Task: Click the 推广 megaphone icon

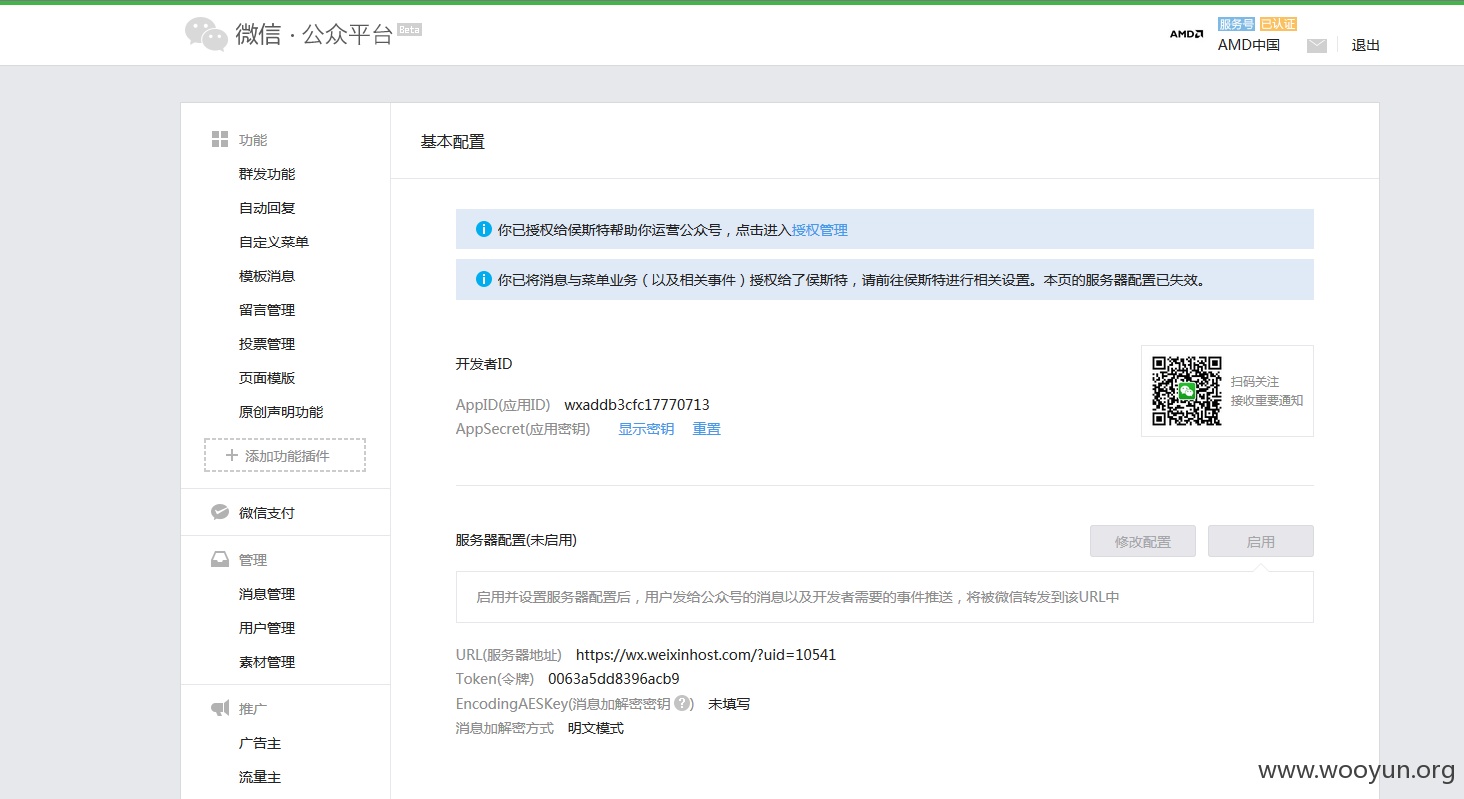Action: click(x=220, y=708)
